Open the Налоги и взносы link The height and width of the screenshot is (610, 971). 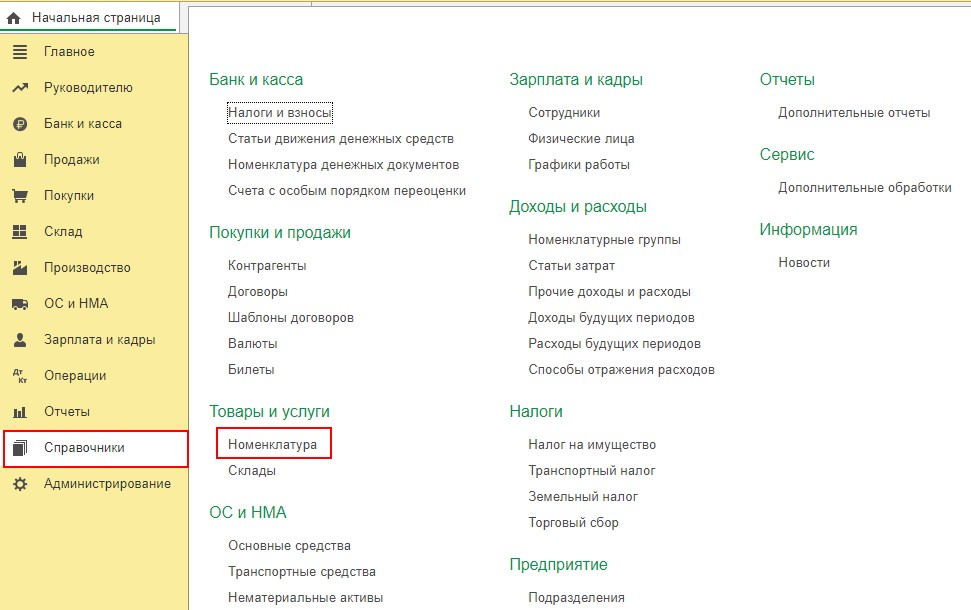pyautogui.click(x=280, y=113)
